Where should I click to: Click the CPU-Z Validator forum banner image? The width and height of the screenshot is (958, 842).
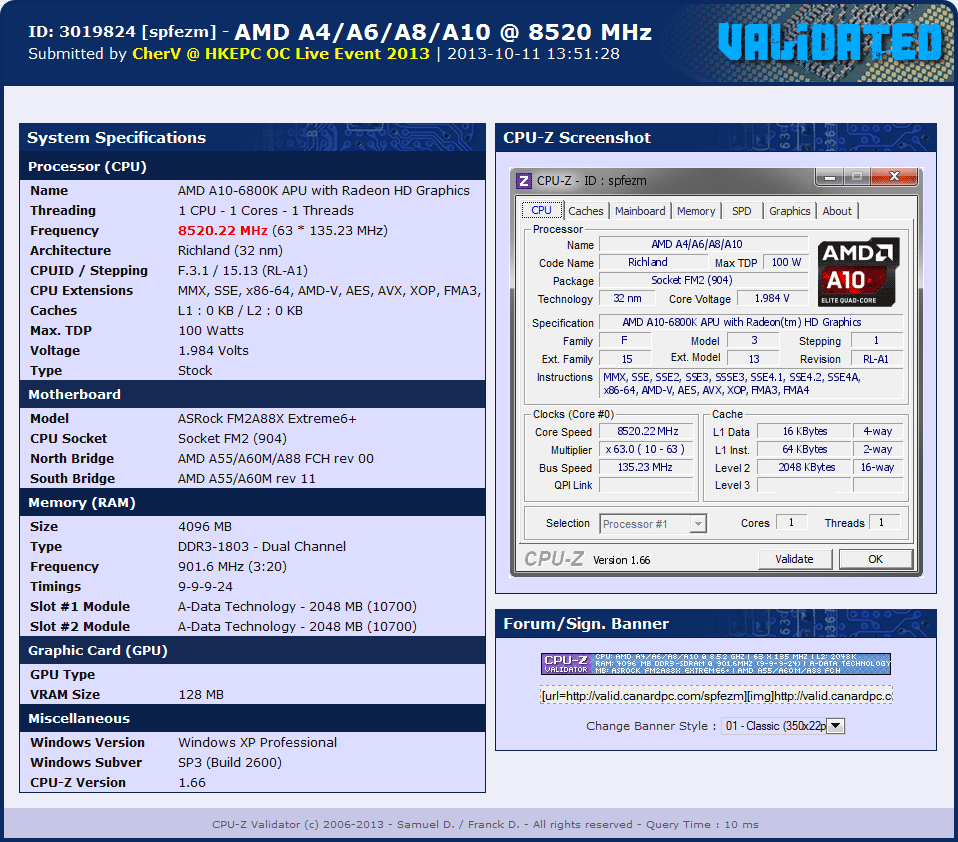715,664
